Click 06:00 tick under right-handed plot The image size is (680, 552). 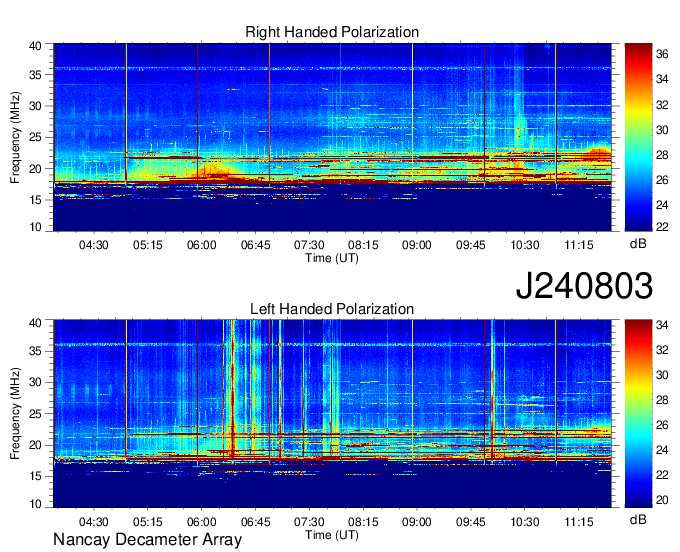[x=202, y=245]
